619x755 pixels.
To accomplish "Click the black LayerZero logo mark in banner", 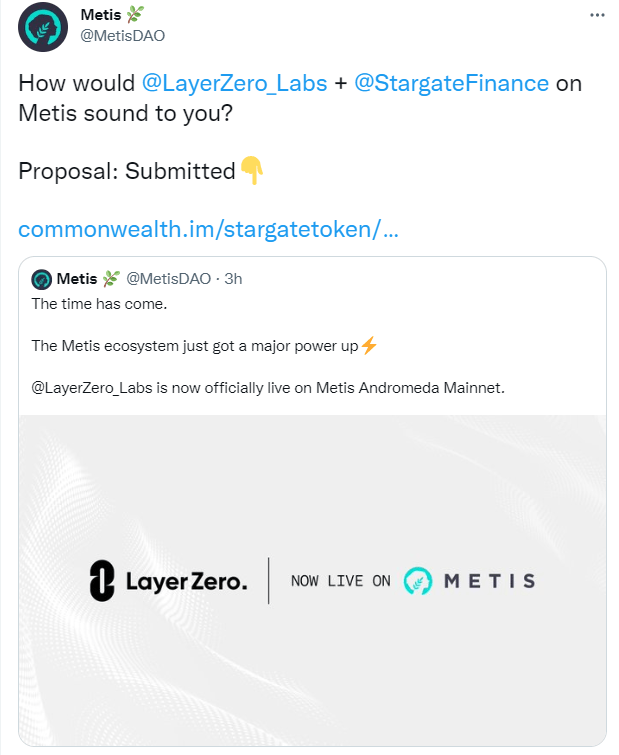I will click(102, 580).
